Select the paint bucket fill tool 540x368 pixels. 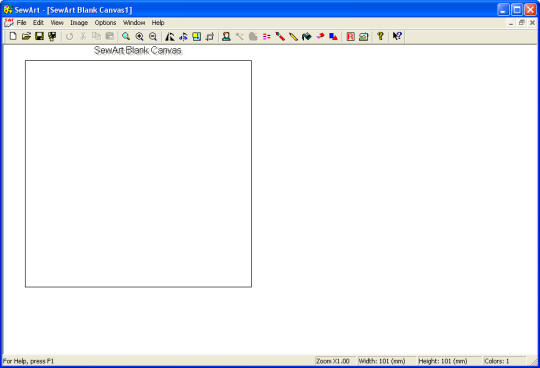(x=307, y=36)
